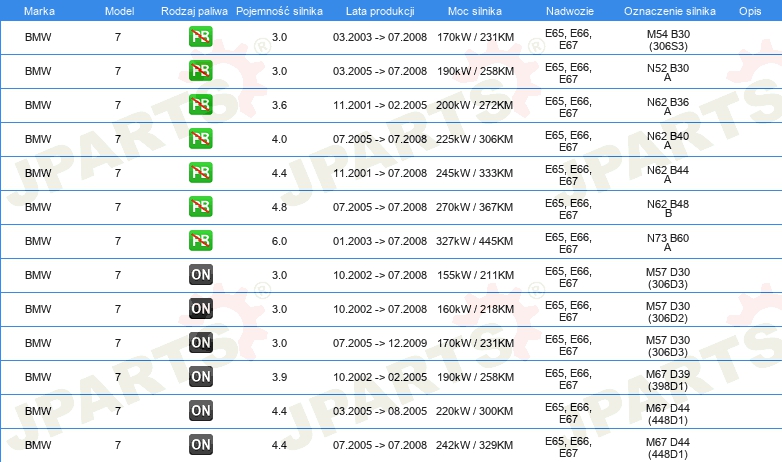Click the ON diesel icon in the 220kW / 300KM row
This screenshot has width=782, height=462.
pos(200,411)
